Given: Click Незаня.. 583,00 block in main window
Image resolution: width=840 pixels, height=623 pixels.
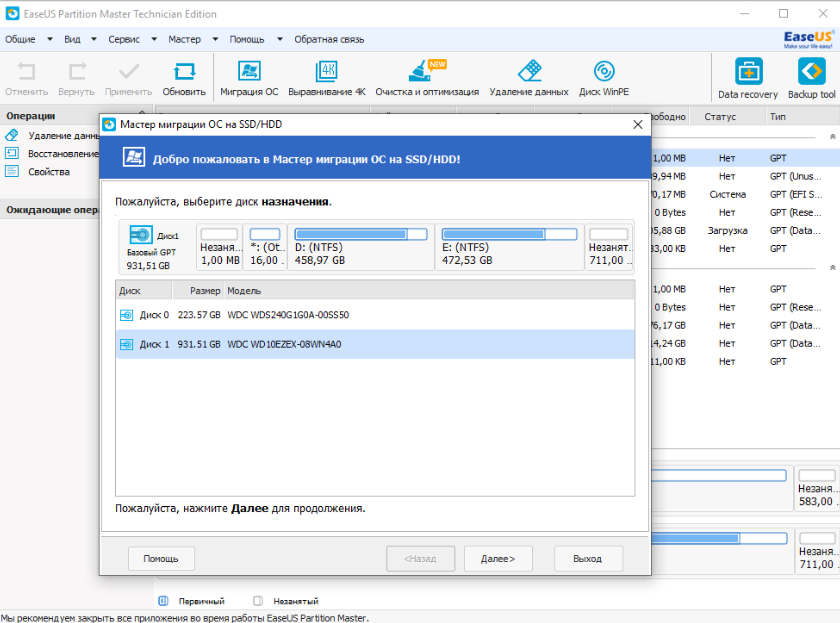Looking at the screenshot, I should coord(816,488).
